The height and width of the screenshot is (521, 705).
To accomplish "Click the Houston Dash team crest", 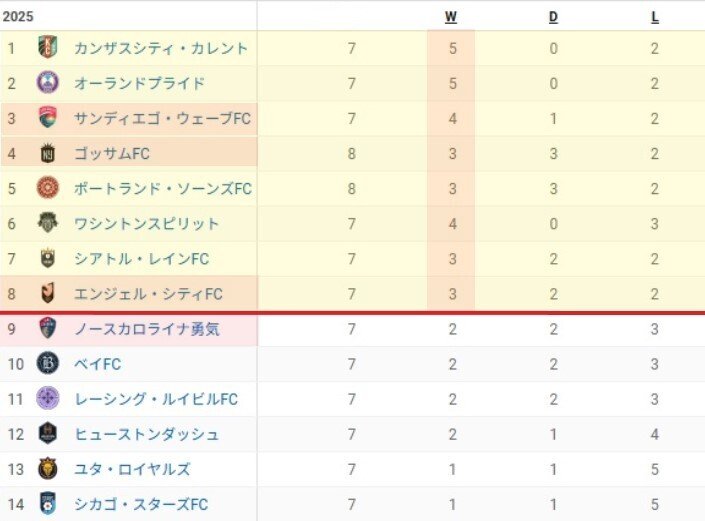I will pyautogui.click(x=47, y=434).
